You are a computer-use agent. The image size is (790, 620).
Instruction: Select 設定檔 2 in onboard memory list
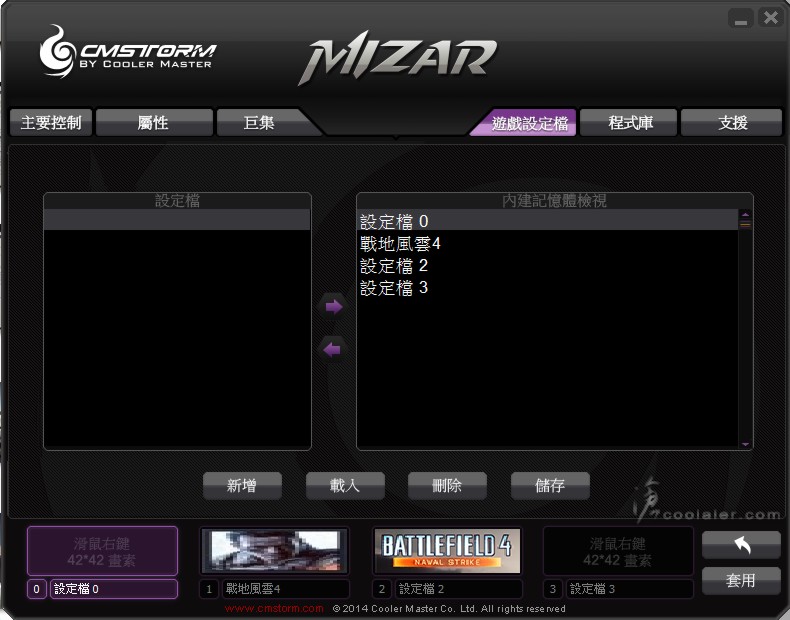click(548, 266)
